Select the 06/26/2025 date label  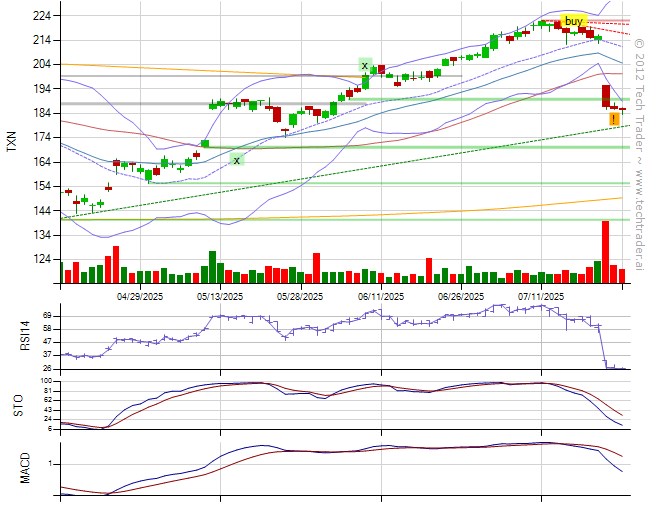pyautogui.click(x=461, y=297)
